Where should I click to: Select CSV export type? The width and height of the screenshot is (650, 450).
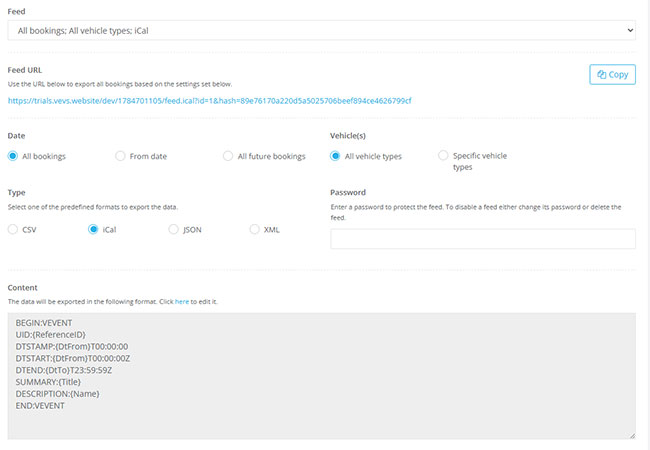(13, 229)
